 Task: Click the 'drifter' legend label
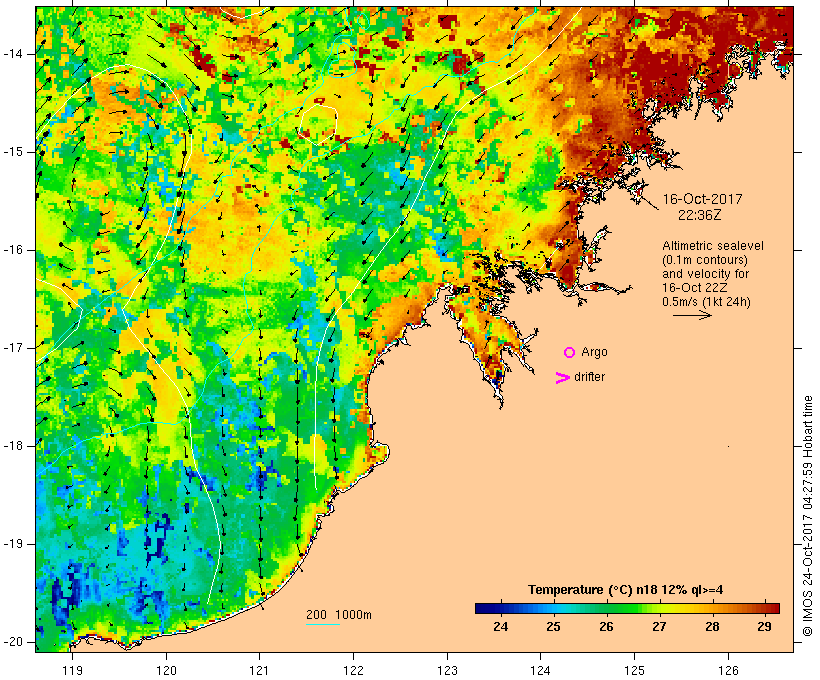click(x=589, y=377)
